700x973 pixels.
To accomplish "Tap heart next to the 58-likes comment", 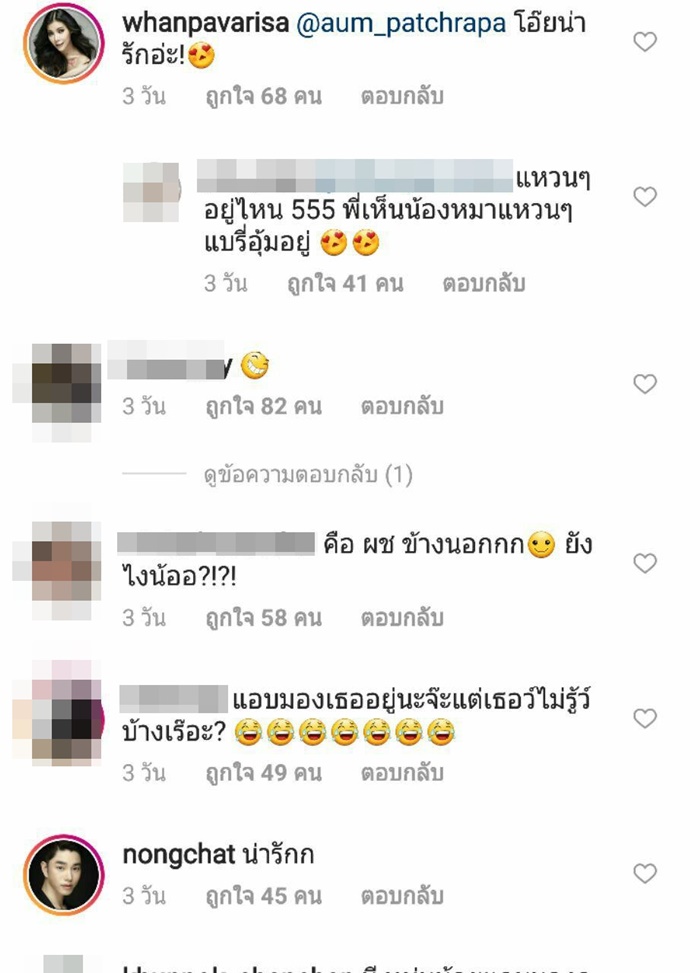I will (645, 563).
